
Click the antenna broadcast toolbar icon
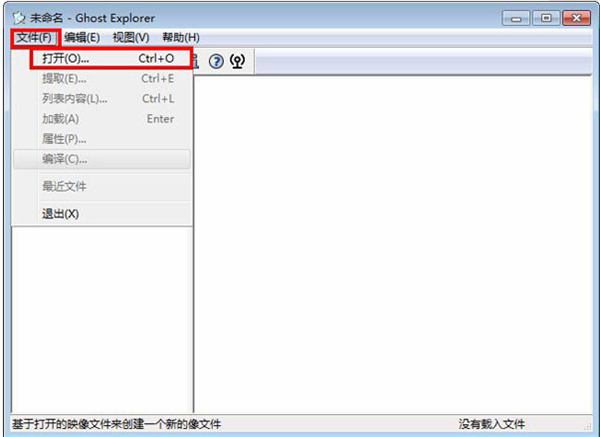pos(238,61)
